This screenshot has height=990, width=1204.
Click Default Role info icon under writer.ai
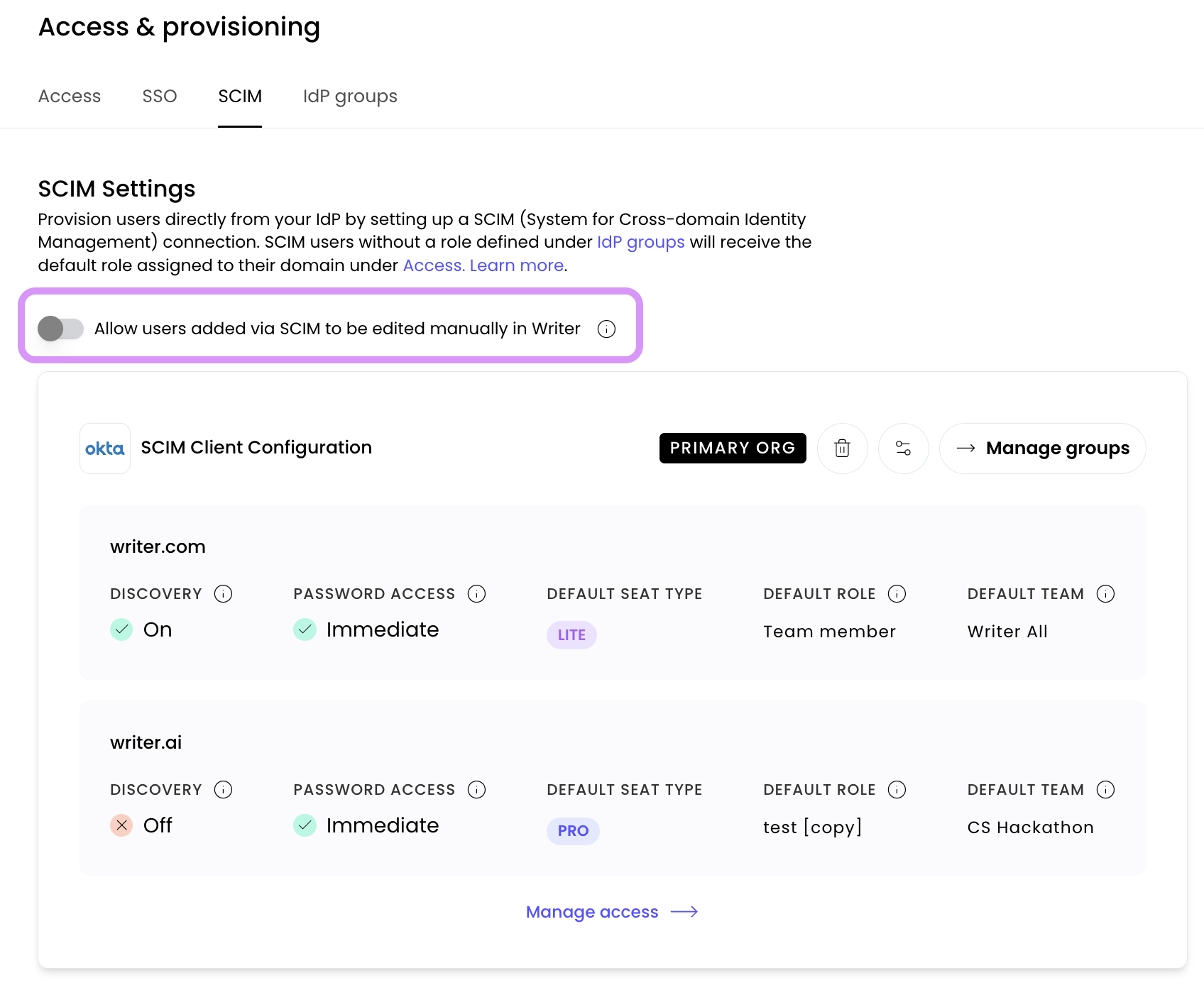point(897,790)
